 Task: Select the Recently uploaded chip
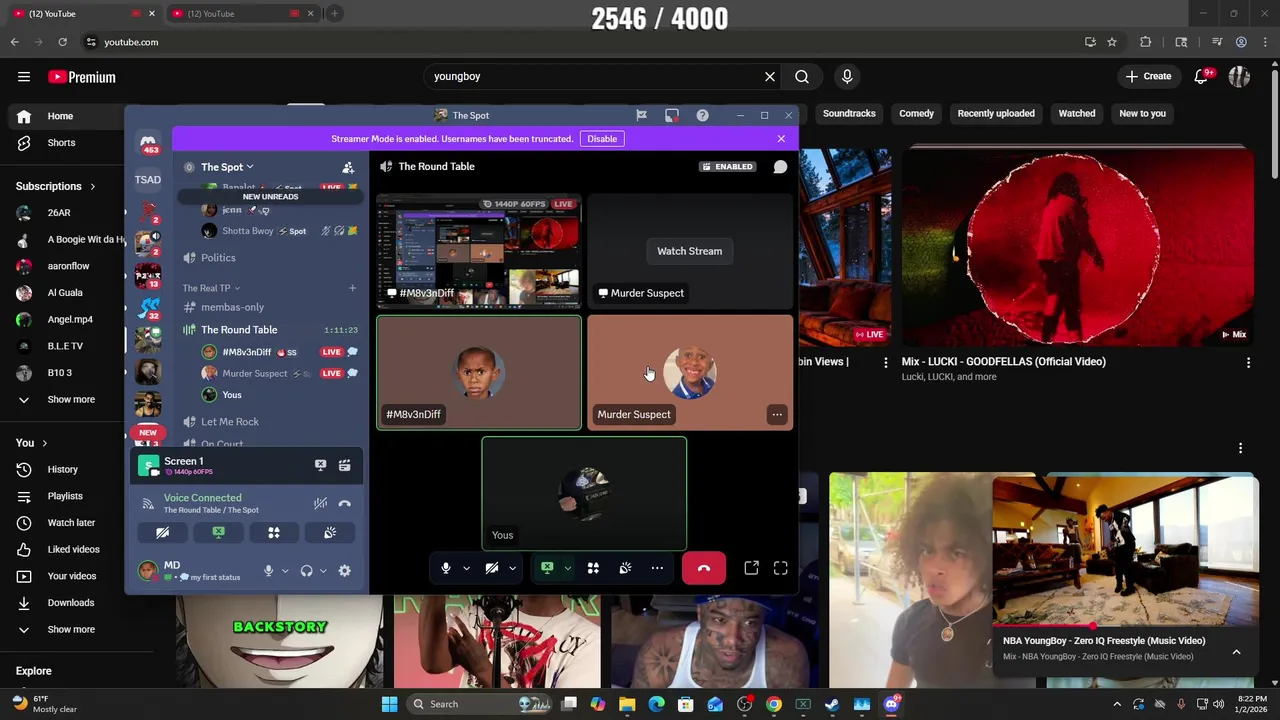(996, 113)
